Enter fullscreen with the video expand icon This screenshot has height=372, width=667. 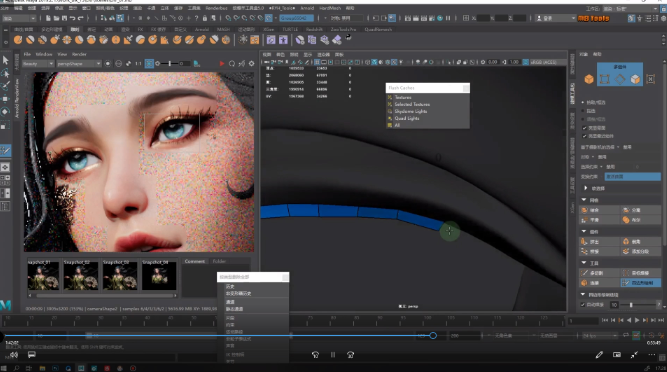634,355
